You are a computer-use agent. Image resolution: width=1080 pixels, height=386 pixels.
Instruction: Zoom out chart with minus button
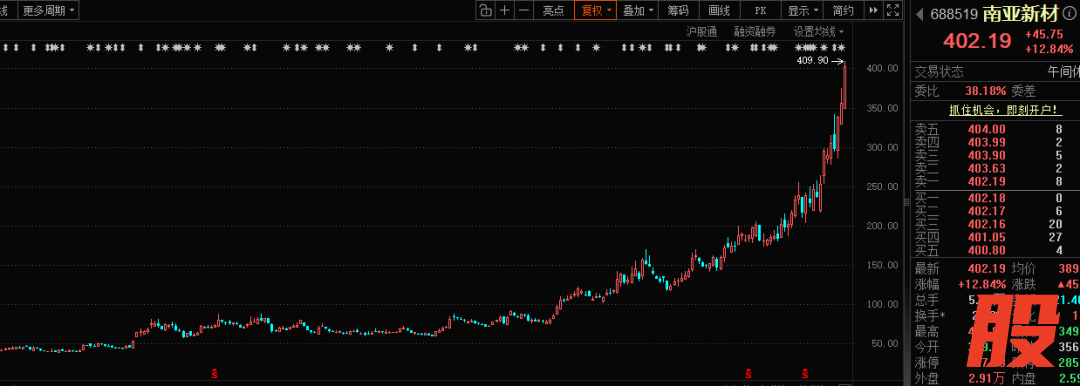[x=524, y=10]
